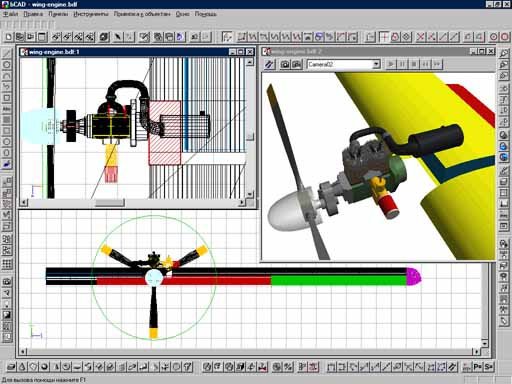Toggle the P+ button in bottom toolbar
Image resolution: width=512 pixels, height=384 pixels.
coord(478,367)
